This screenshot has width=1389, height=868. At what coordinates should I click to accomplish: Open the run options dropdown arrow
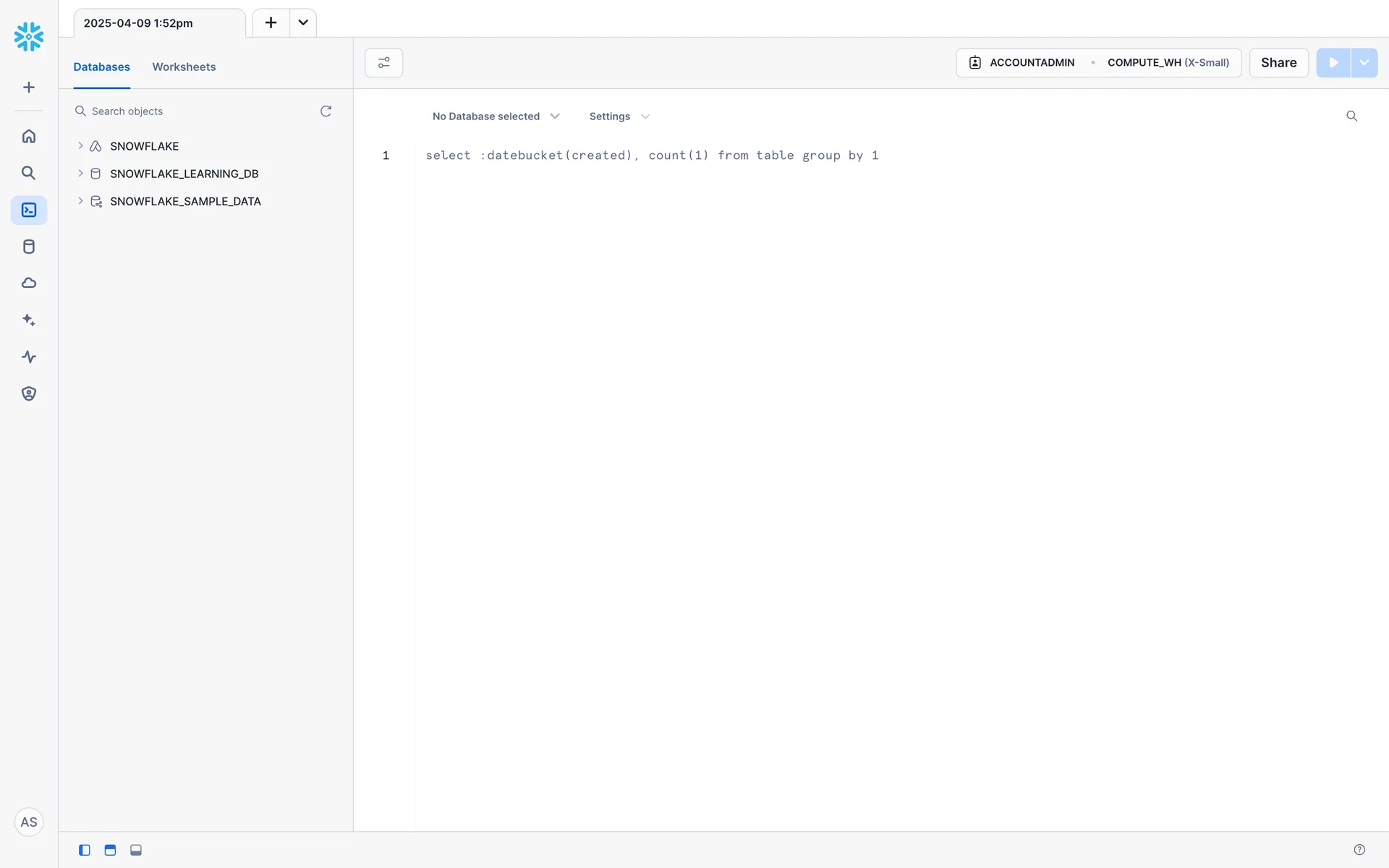pos(1364,63)
